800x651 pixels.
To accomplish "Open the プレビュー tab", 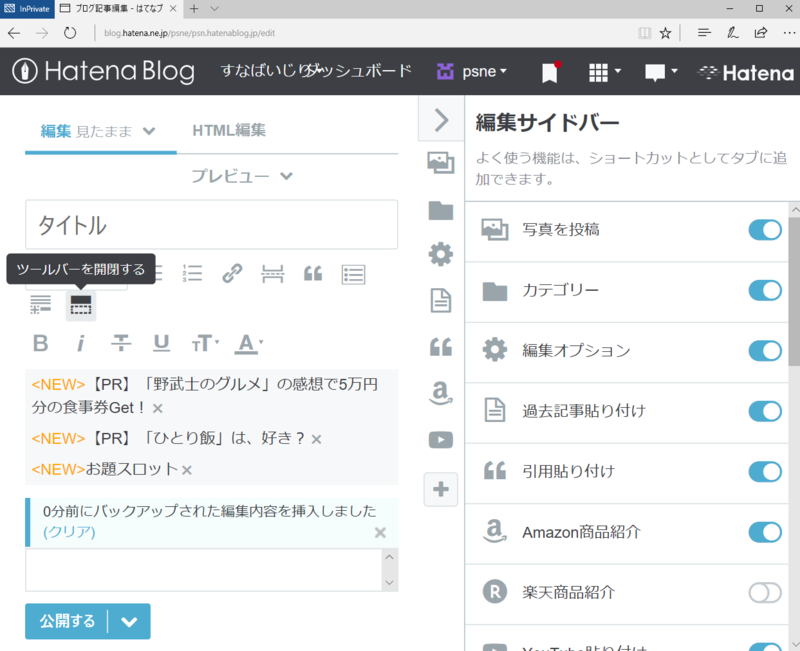I will pyautogui.click(x=230, y=176).
